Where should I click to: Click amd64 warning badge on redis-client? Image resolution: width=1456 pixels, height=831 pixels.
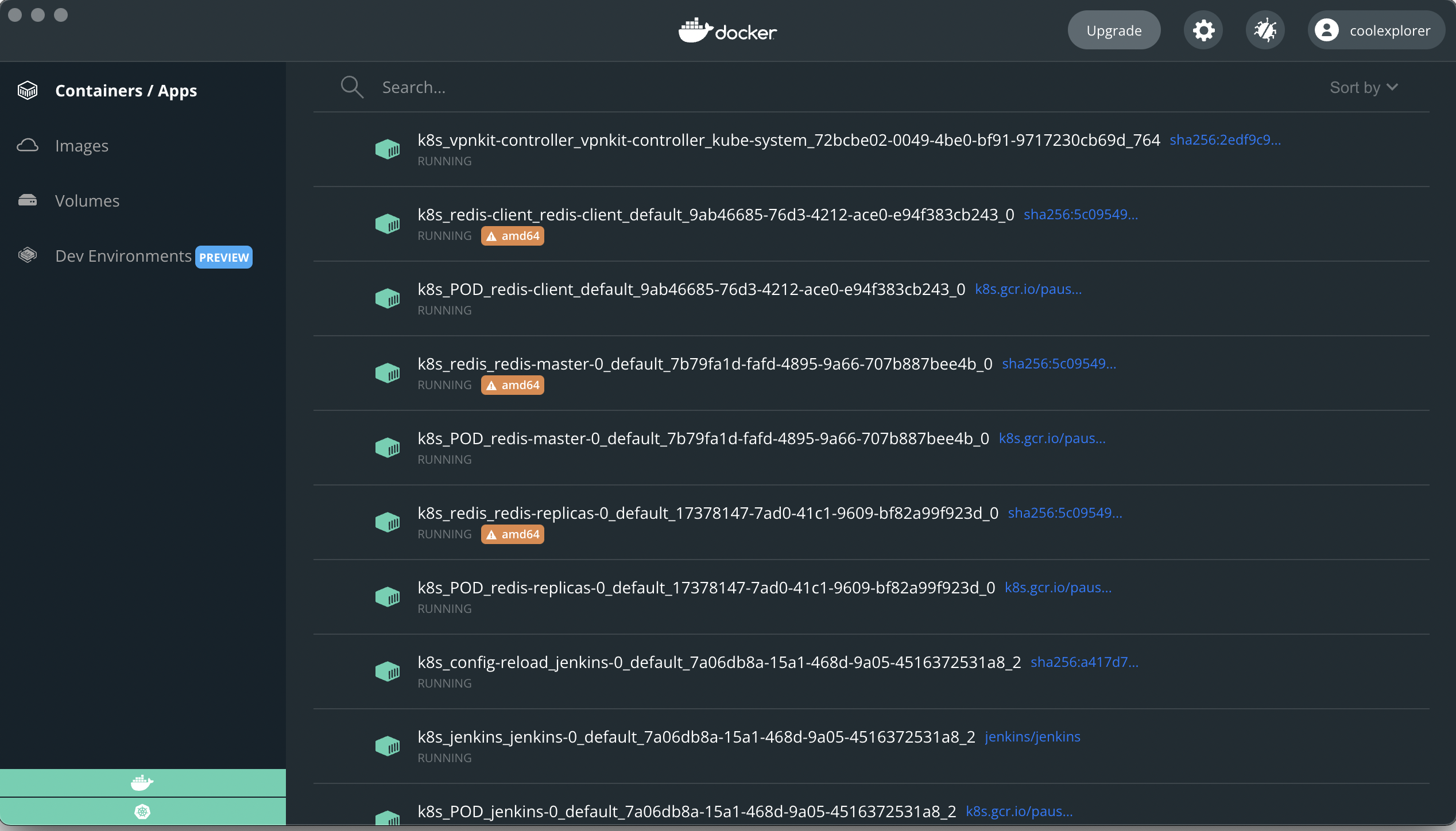point(513,236)
